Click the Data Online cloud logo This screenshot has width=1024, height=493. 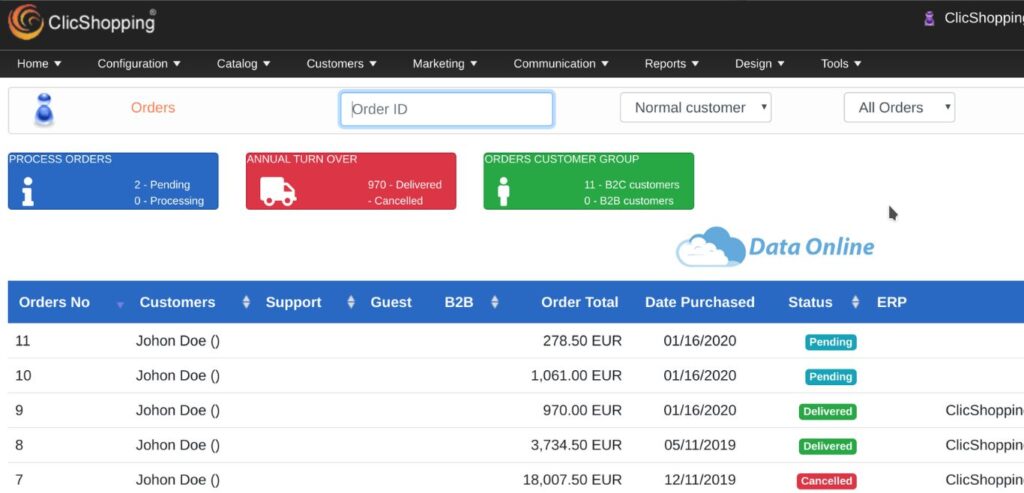click(x=775, y=247)
